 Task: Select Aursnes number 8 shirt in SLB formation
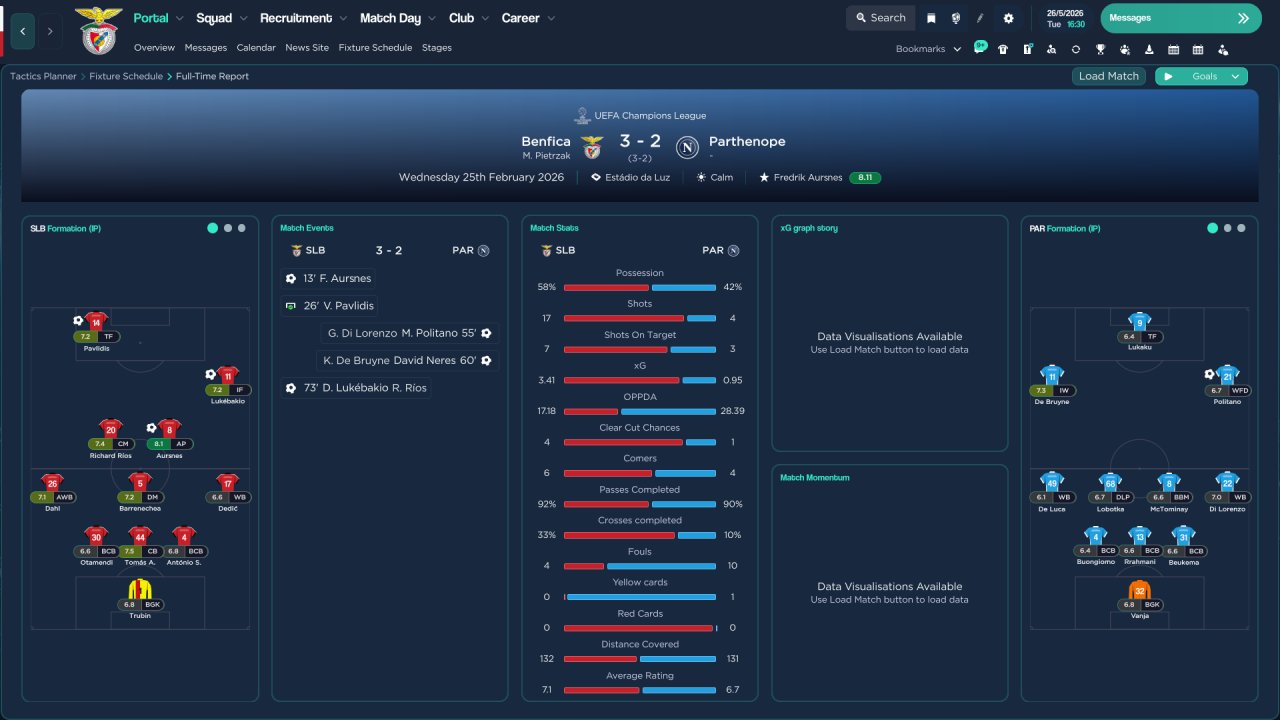169,430
